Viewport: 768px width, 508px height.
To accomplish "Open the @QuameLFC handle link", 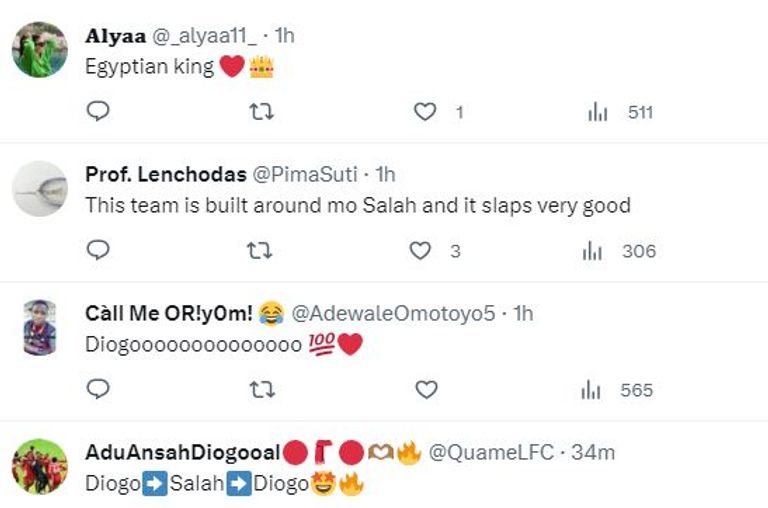I will coord(491,452).
